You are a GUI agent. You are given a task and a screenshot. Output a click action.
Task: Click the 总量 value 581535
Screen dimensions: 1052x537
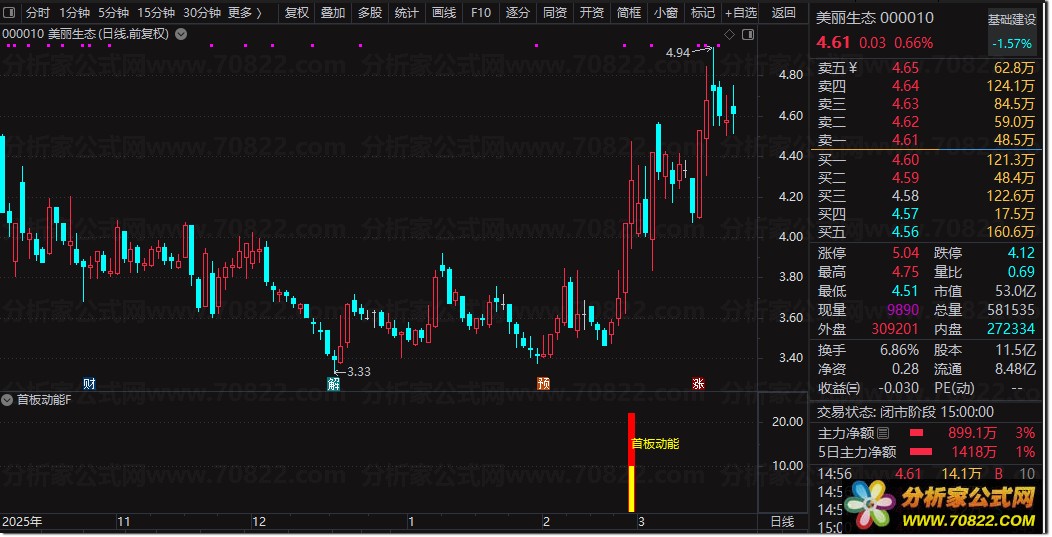point(1010,310)
